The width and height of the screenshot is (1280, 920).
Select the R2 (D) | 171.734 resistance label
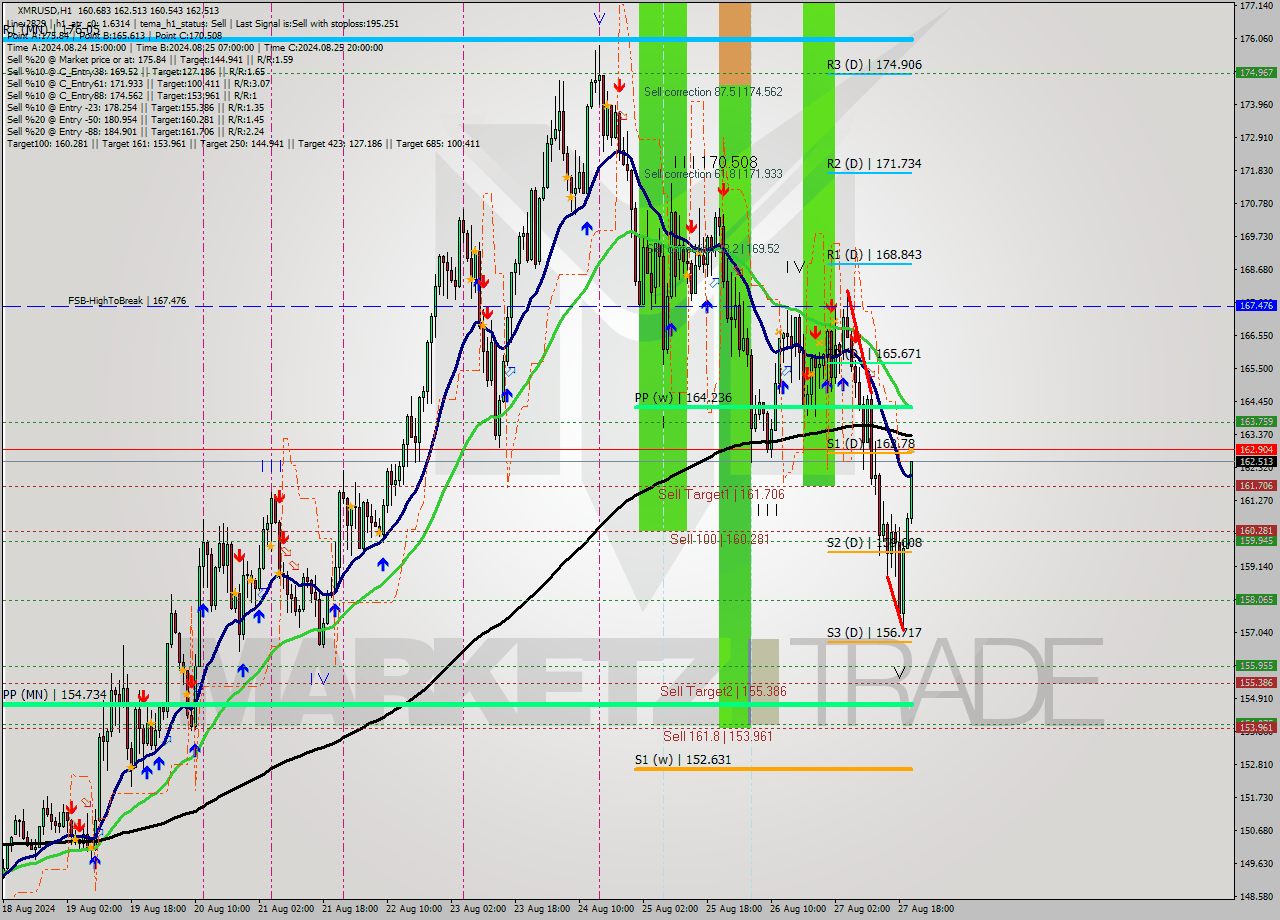point(874,164)
